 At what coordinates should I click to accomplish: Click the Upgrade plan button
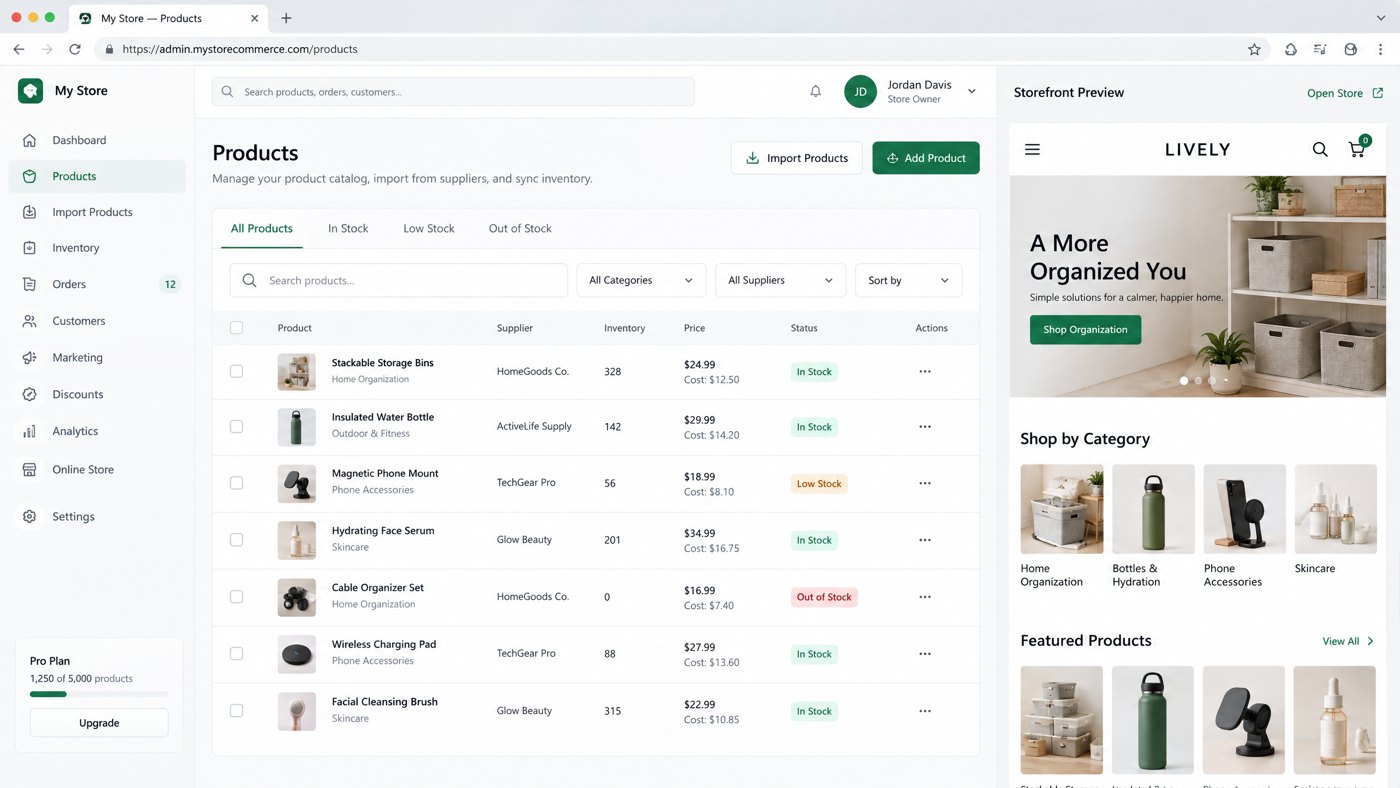coord(99,722)
